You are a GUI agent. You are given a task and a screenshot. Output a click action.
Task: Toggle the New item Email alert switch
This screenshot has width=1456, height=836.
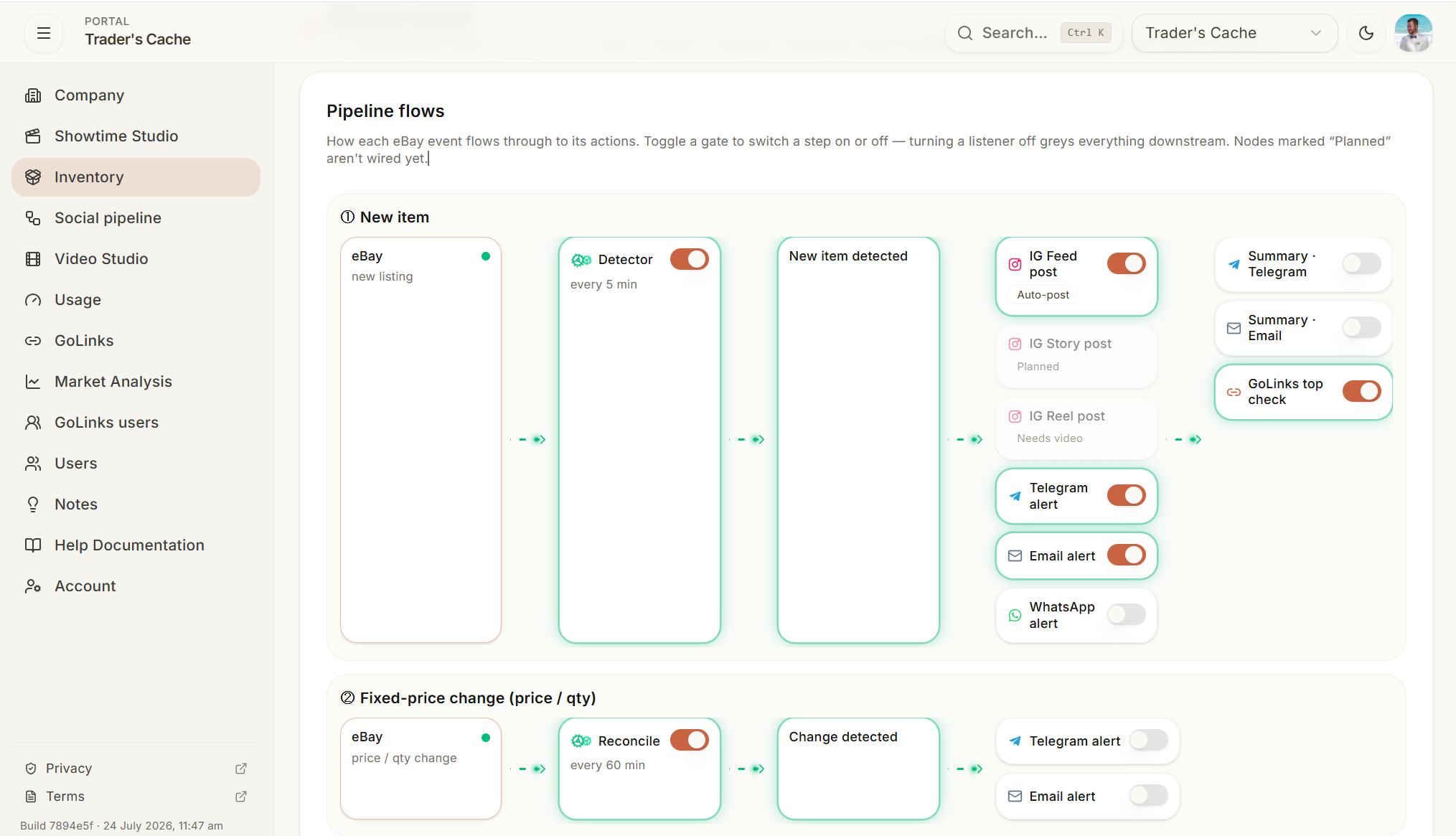[1127, 555]
